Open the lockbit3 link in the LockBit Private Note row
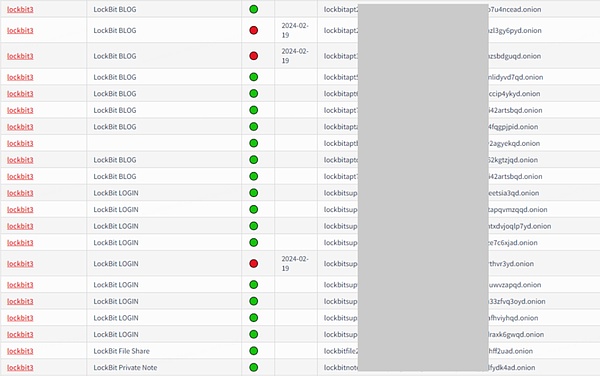Image resolution: width=600 pixels, height=376 pixels. [x=20, y=367]
